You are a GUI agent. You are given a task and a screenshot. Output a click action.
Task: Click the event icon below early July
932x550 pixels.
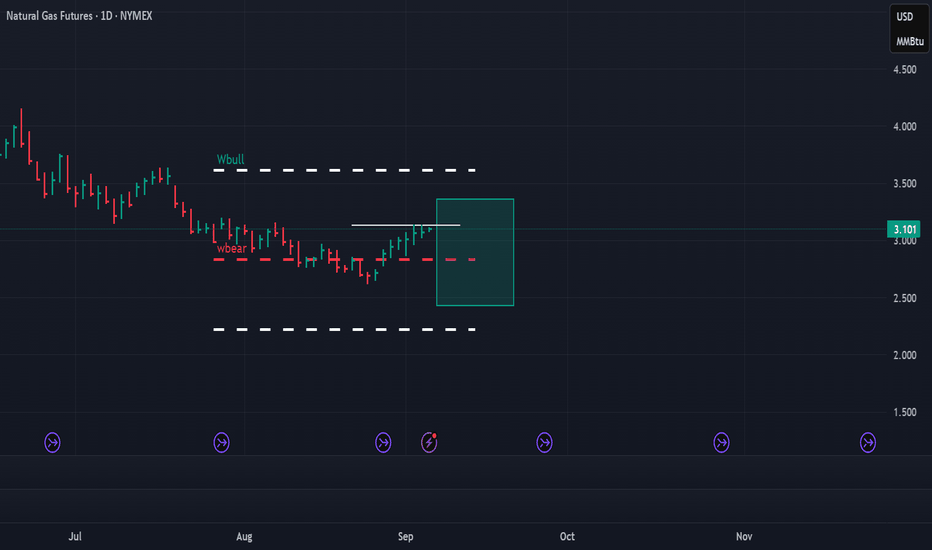point(52,442)
